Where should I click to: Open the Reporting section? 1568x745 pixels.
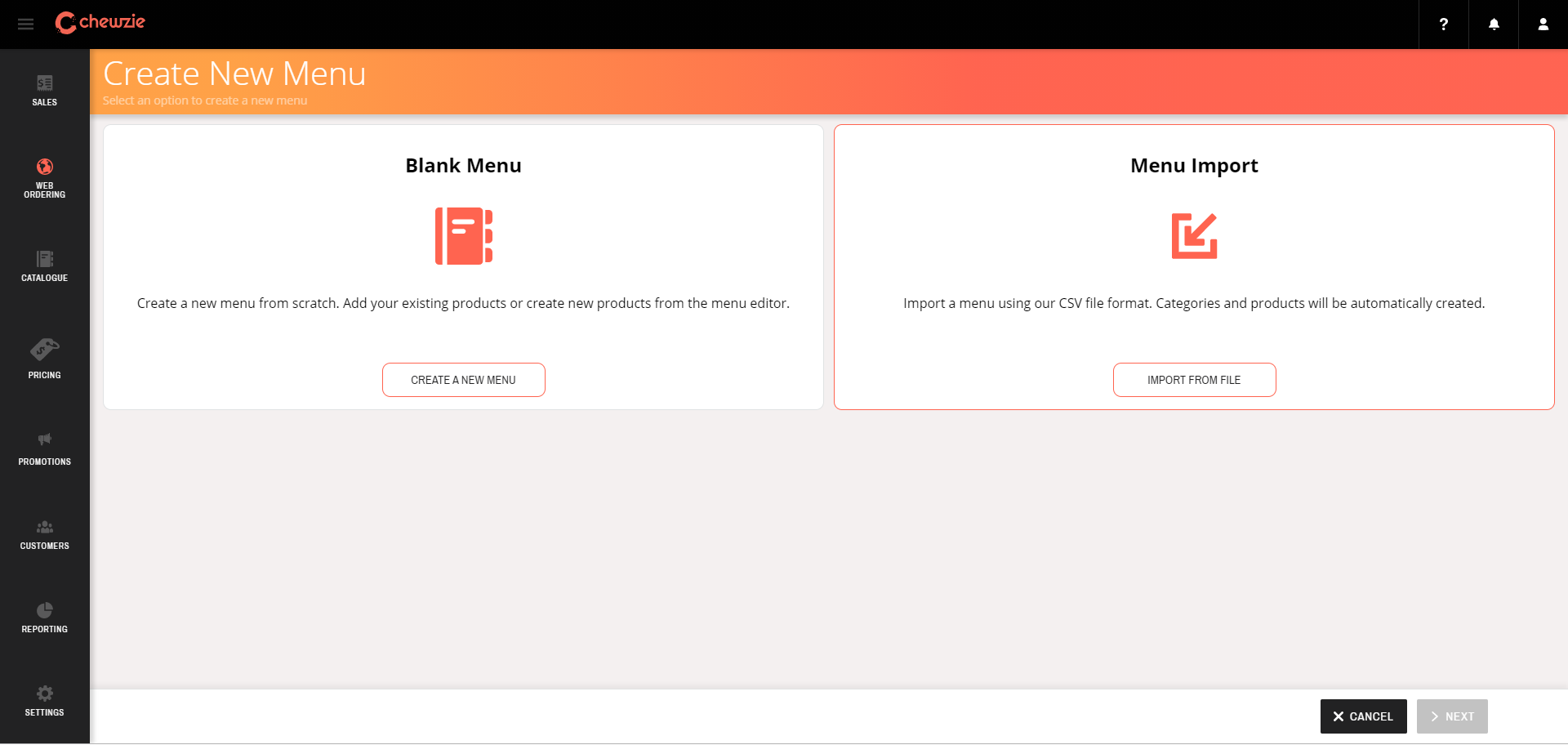tap(44, 615)
